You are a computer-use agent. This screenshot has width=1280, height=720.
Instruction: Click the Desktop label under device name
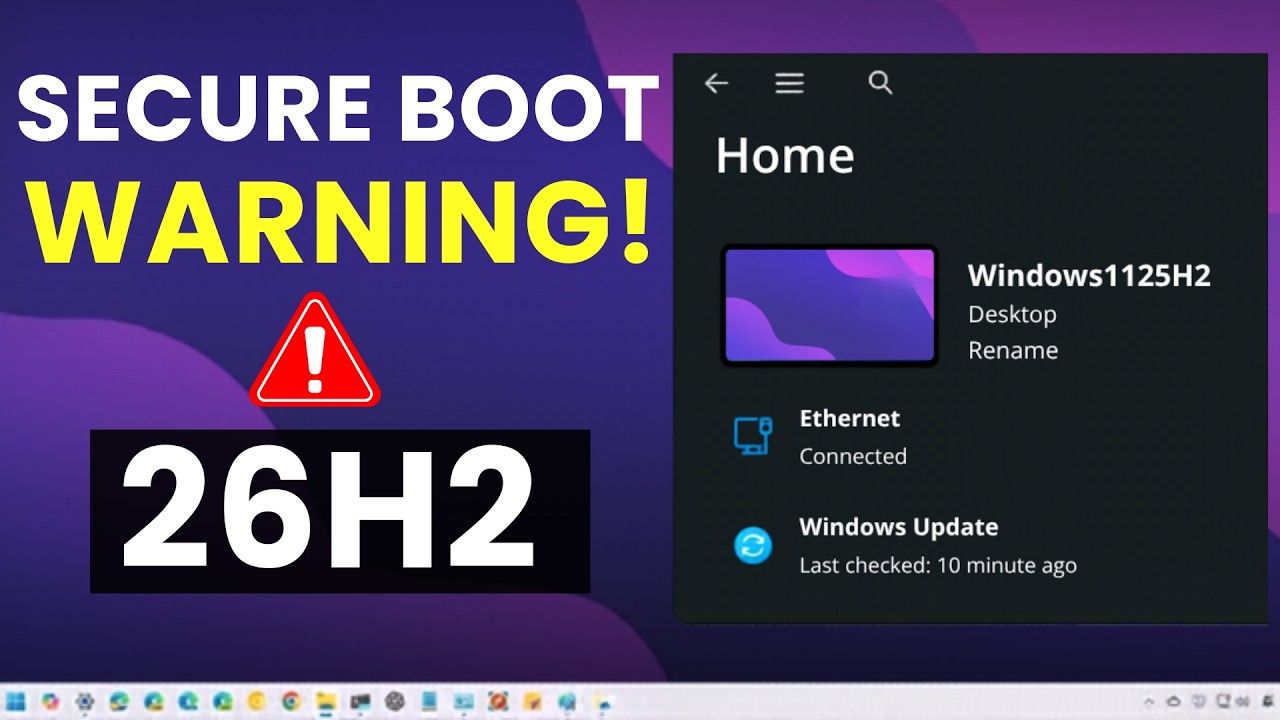pyautogui.click(x=1012, y=314)
